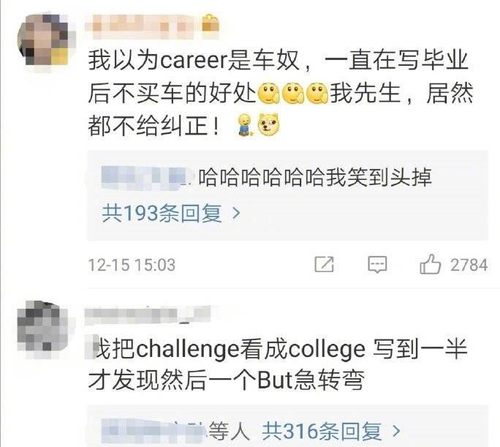Open the second commenter's pixelated avatar
This screenshot has width=500, height=447.
tap(42, 326)
